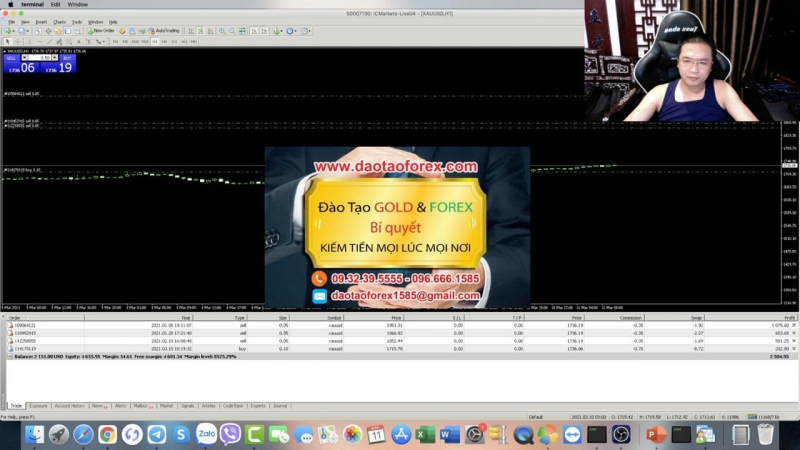Image resolution: width=800 pixels, height=450 pixels.
Task: Switch chart to line chart
Action: coord(211,31)
